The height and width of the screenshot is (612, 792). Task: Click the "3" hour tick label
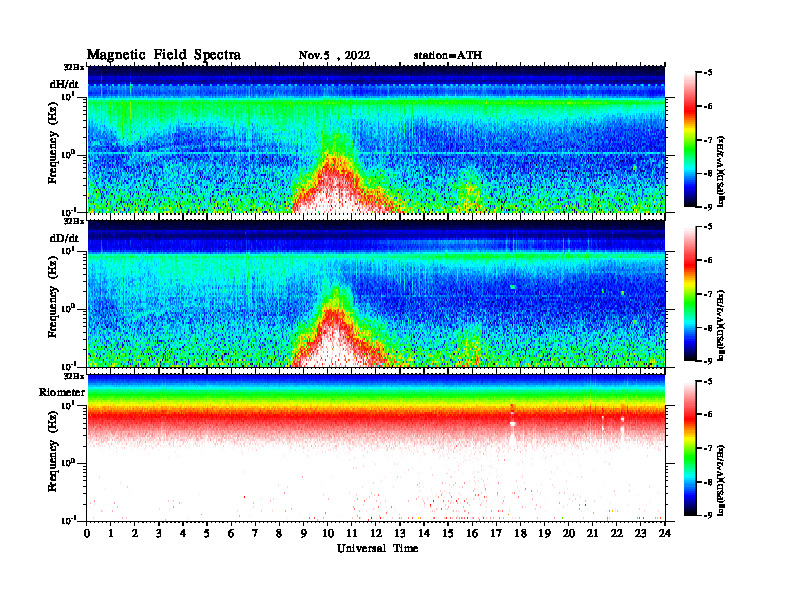tap(159, 533)
